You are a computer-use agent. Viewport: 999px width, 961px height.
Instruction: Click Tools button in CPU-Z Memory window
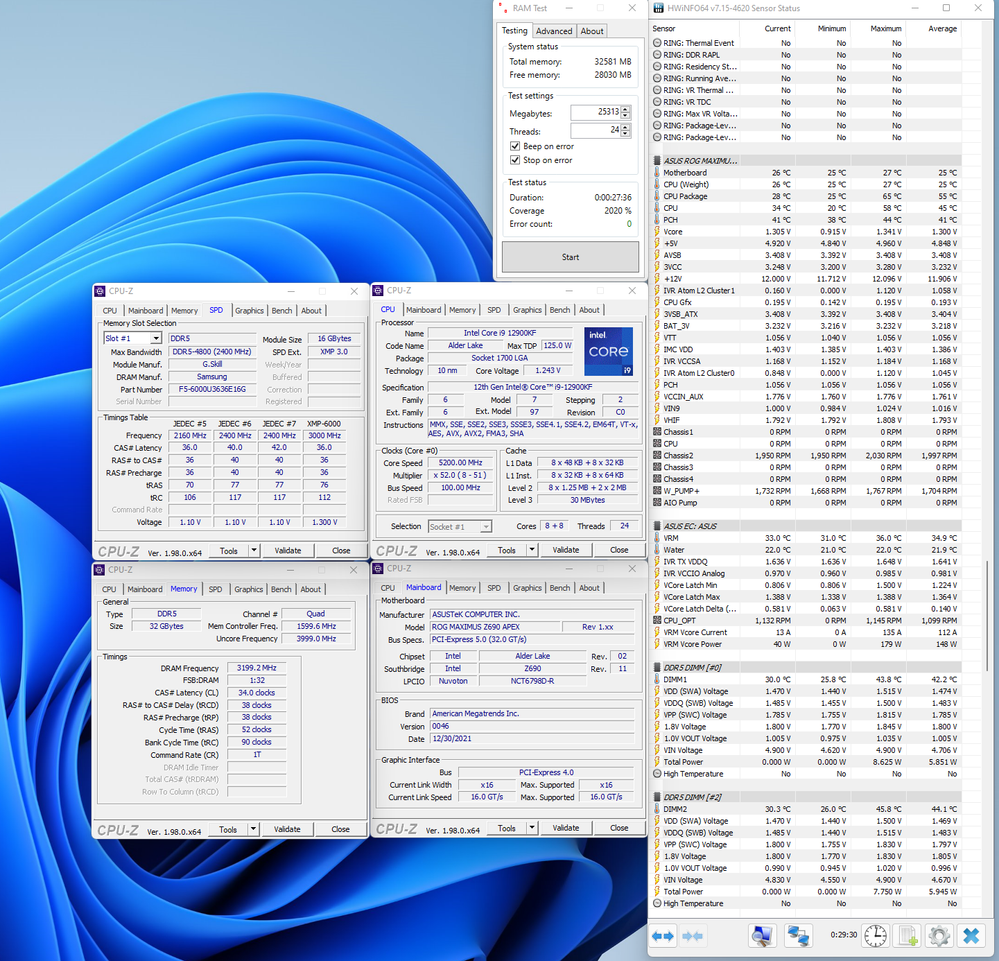tap(228, 828)
